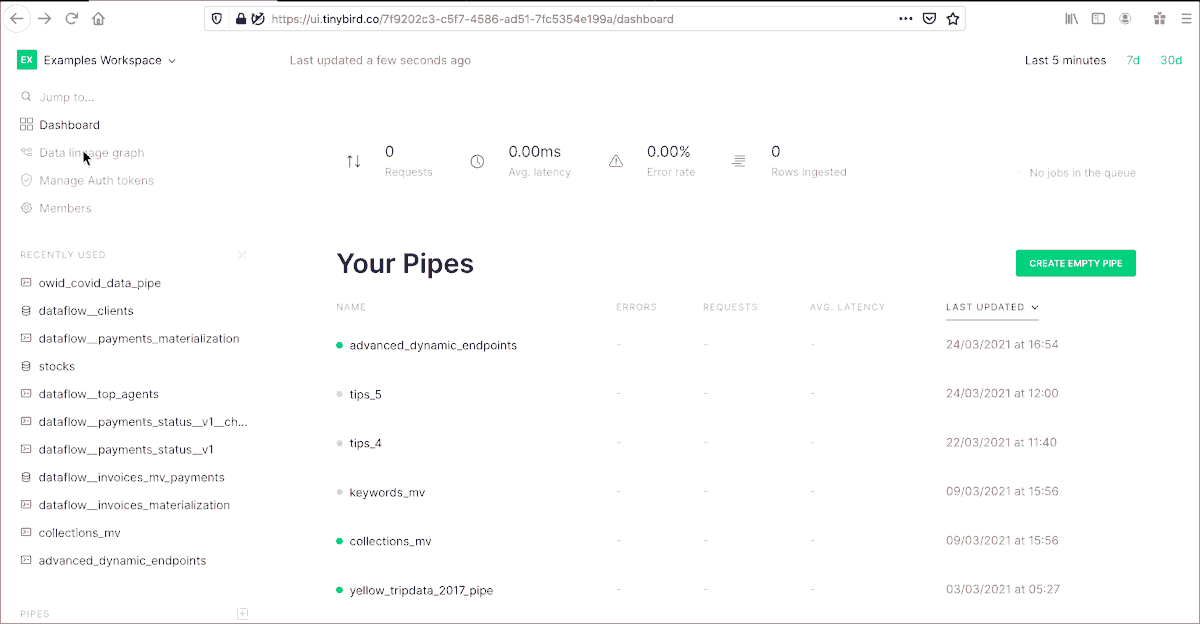Switch time range to 30d
Image resolution: width=1200 pixels, height=624 pixels.
[x=1170, y=60]
